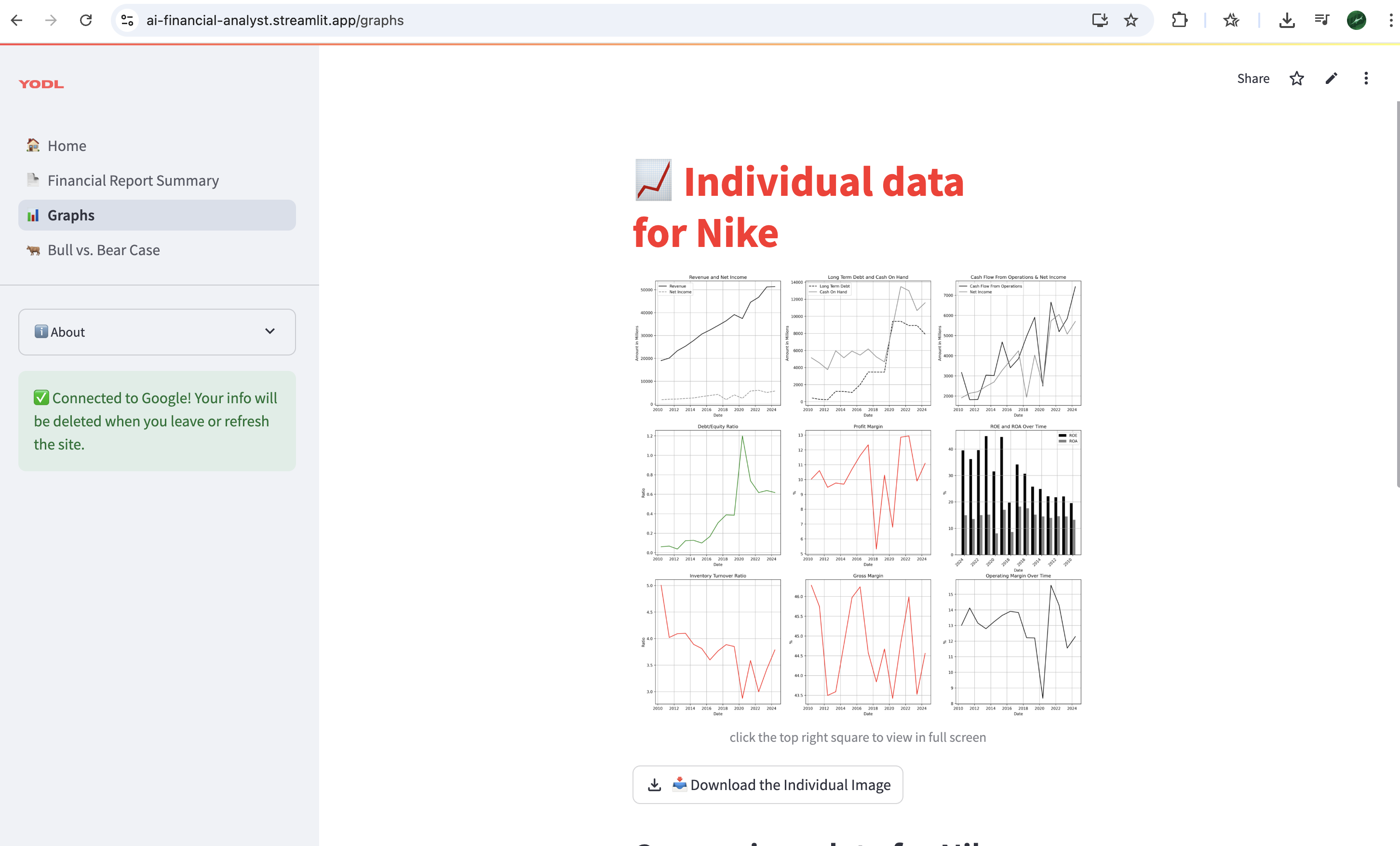Screen dimensions: 1400x846
Task: Click the About chevron arrow
Action: pyautogui.click(x=270, y=331)
